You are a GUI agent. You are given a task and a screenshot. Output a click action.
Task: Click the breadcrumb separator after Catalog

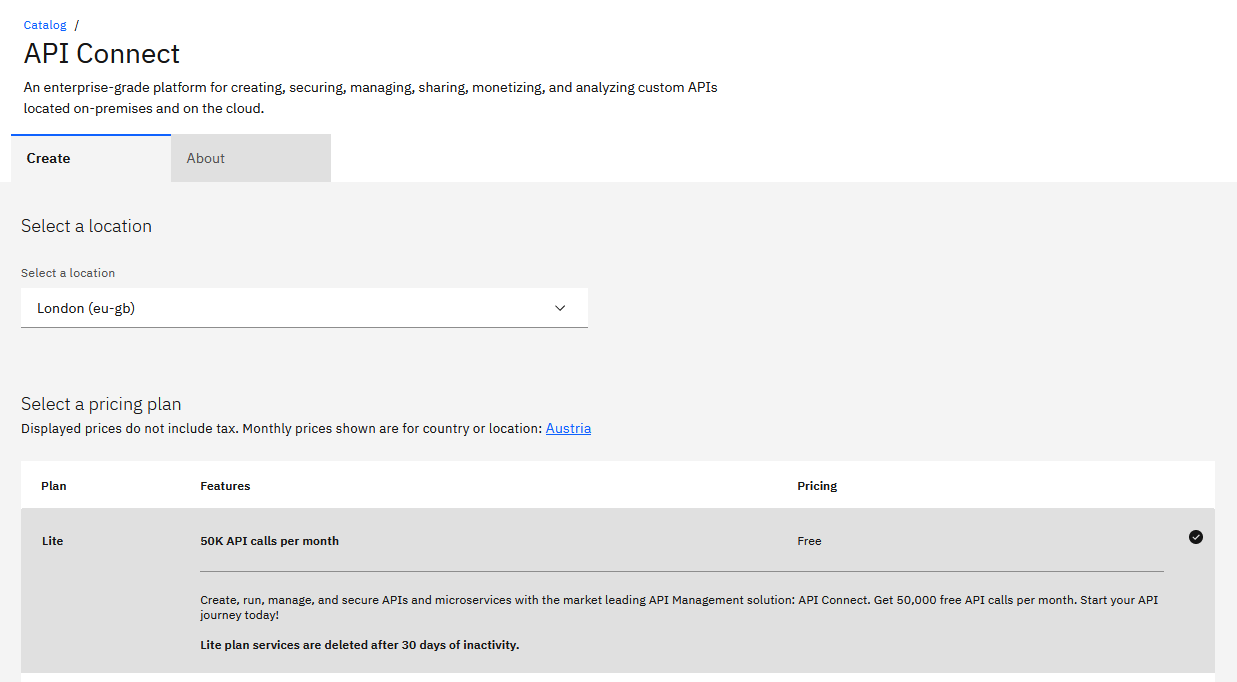point(75,24)
